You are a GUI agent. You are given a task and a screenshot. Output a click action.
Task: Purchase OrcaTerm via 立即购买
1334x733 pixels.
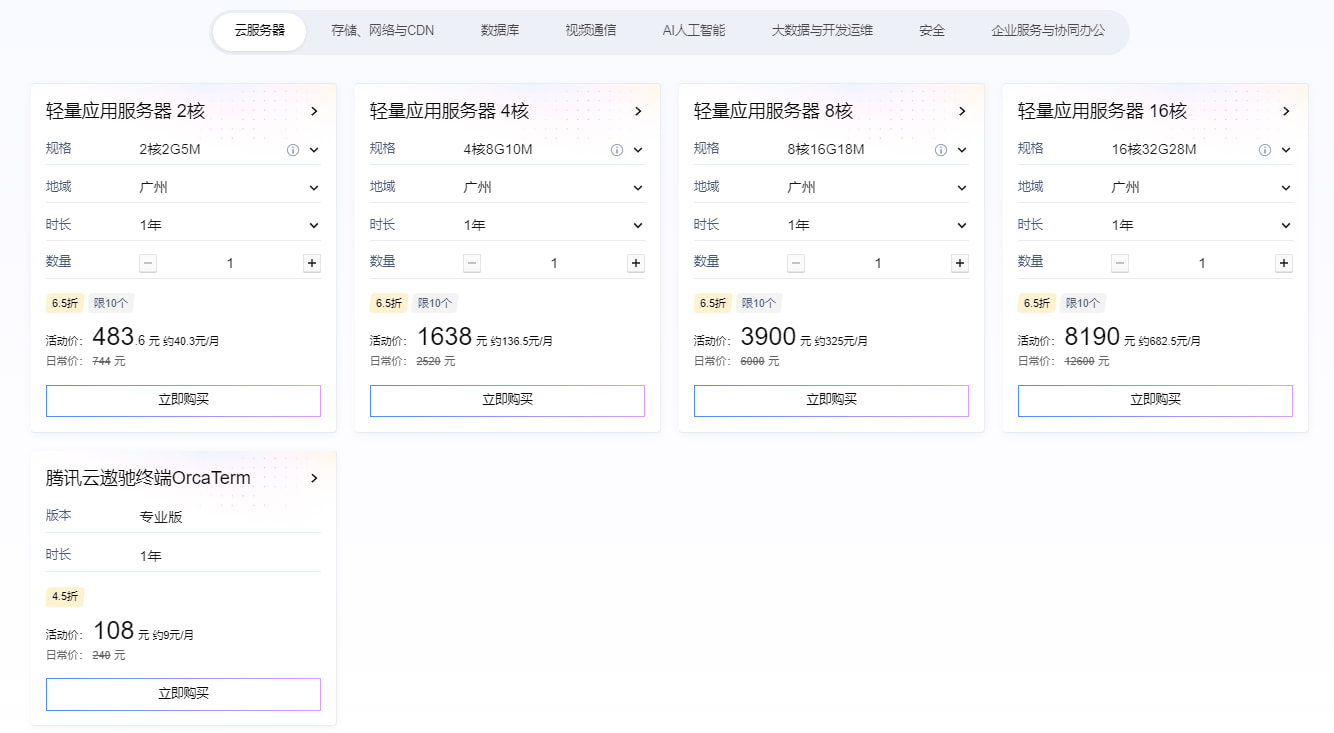click(183, 694)
